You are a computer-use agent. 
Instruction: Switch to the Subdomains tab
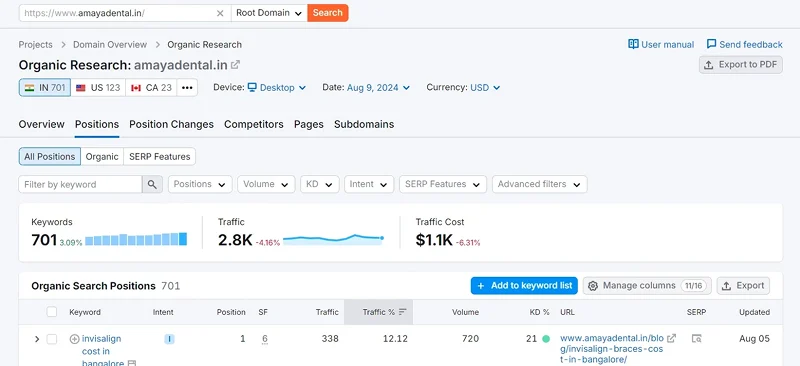click(364, 124)
